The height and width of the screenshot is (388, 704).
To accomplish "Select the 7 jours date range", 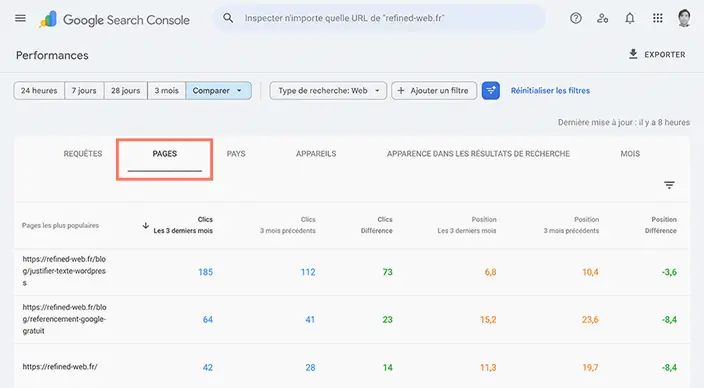I will [84, 90].
